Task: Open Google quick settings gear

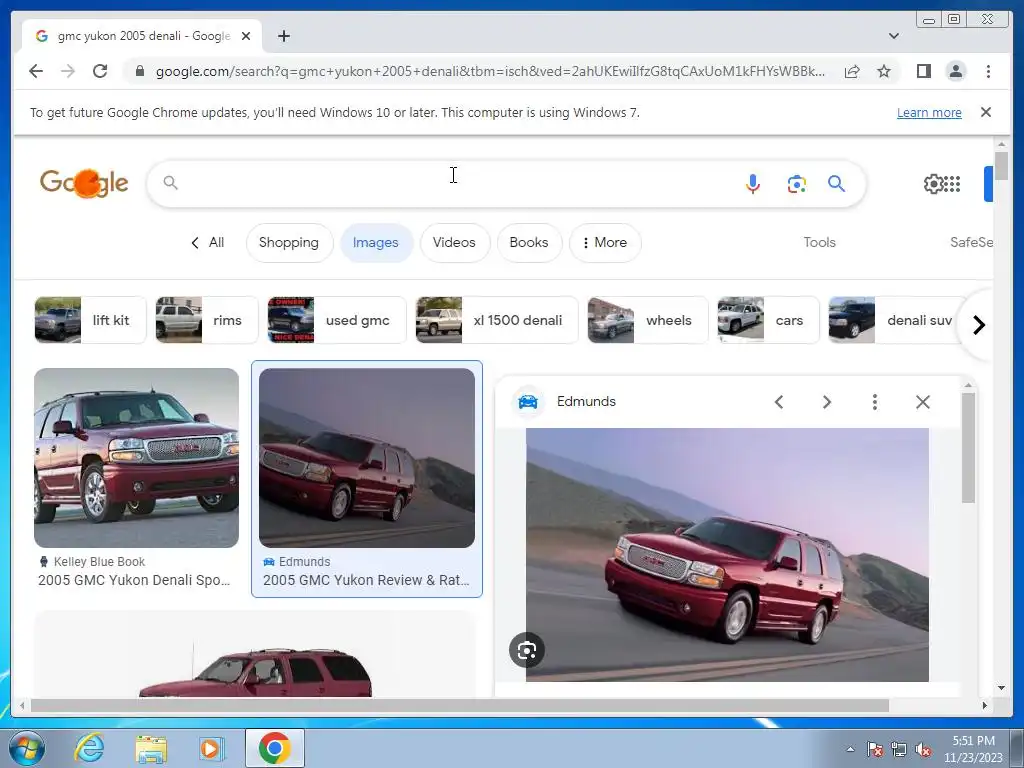Action: tap(933, 184)
